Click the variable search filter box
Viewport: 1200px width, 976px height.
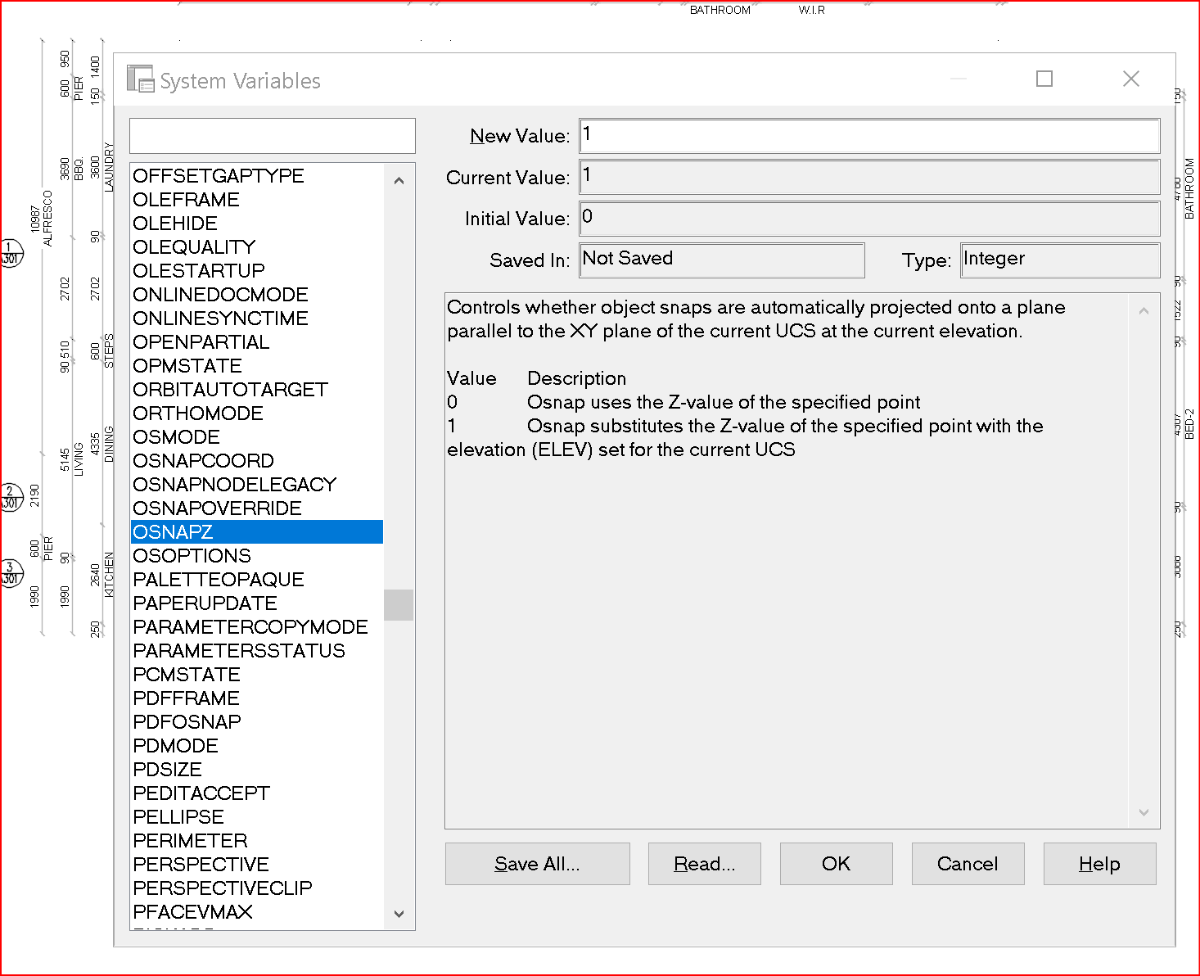[272, 136]
